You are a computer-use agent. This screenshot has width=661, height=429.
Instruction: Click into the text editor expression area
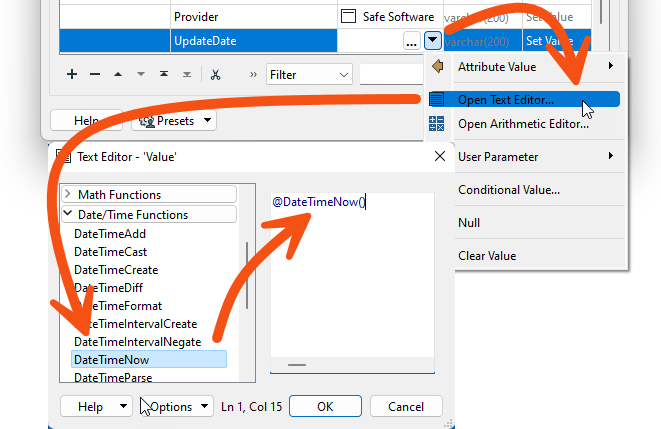pos(352,275)
